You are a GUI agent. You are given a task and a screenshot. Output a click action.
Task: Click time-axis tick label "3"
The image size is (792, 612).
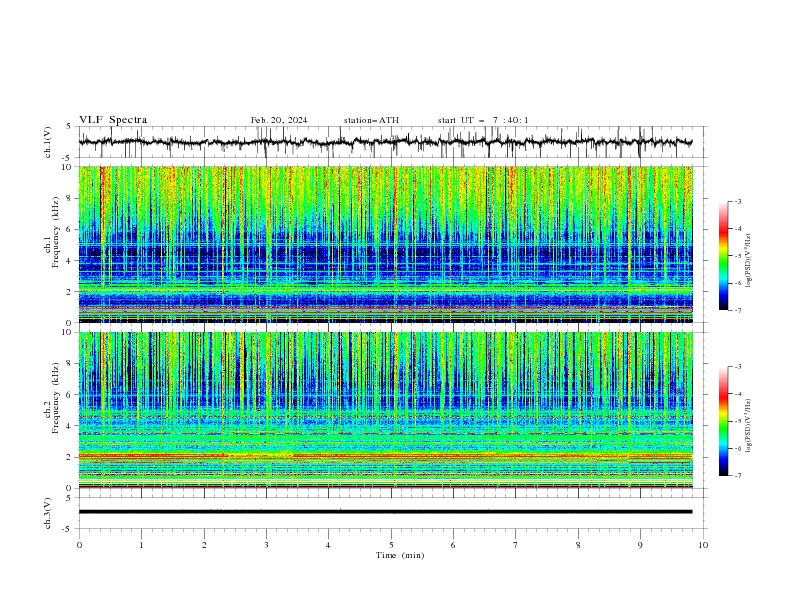pos(266,545)
